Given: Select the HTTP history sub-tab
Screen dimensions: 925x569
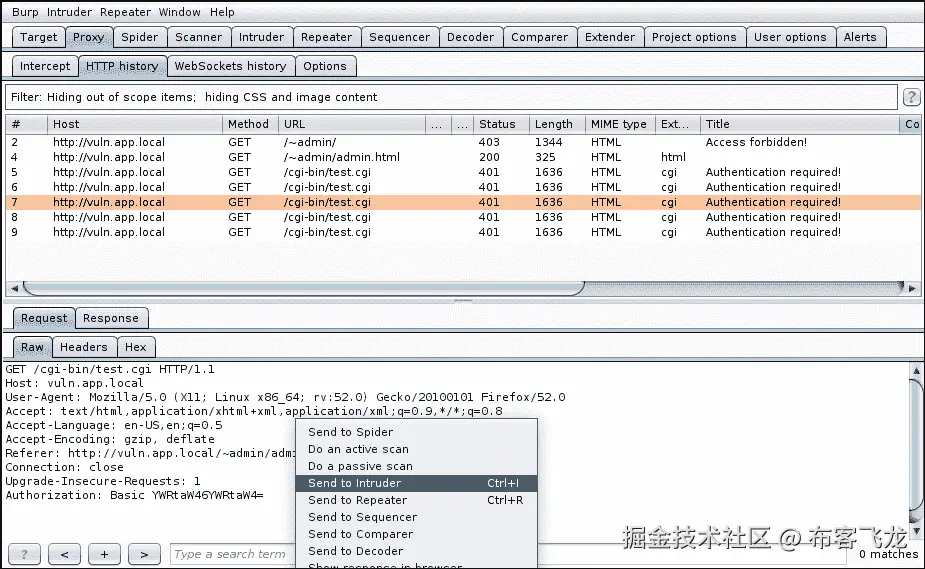Looking at the screenshot, I should click(122, 66).
